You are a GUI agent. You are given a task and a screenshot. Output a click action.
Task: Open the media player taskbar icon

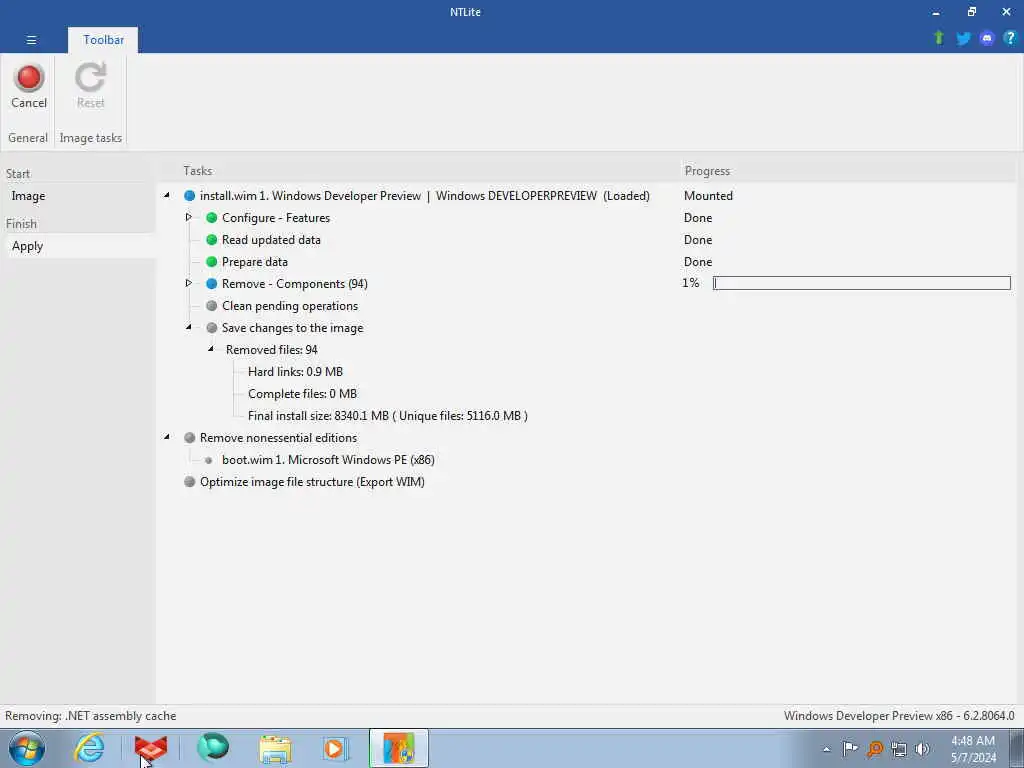[336, 748]
